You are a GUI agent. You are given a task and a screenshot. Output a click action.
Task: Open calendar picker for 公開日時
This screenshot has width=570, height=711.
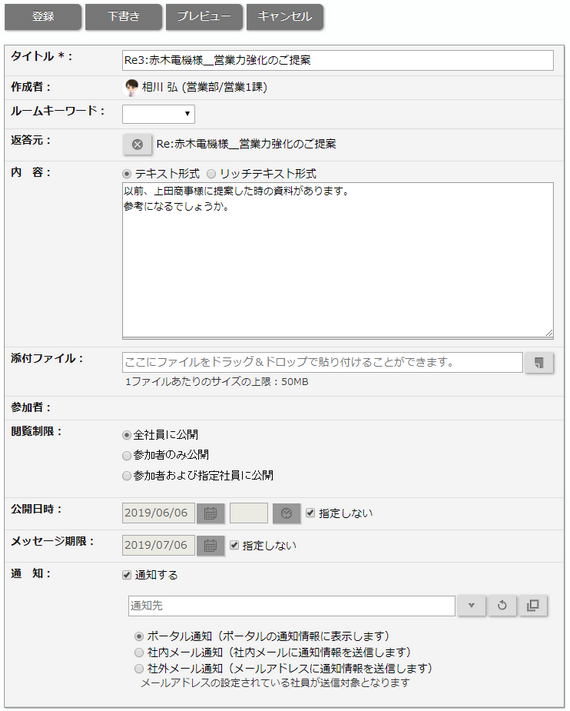(210, 513)
